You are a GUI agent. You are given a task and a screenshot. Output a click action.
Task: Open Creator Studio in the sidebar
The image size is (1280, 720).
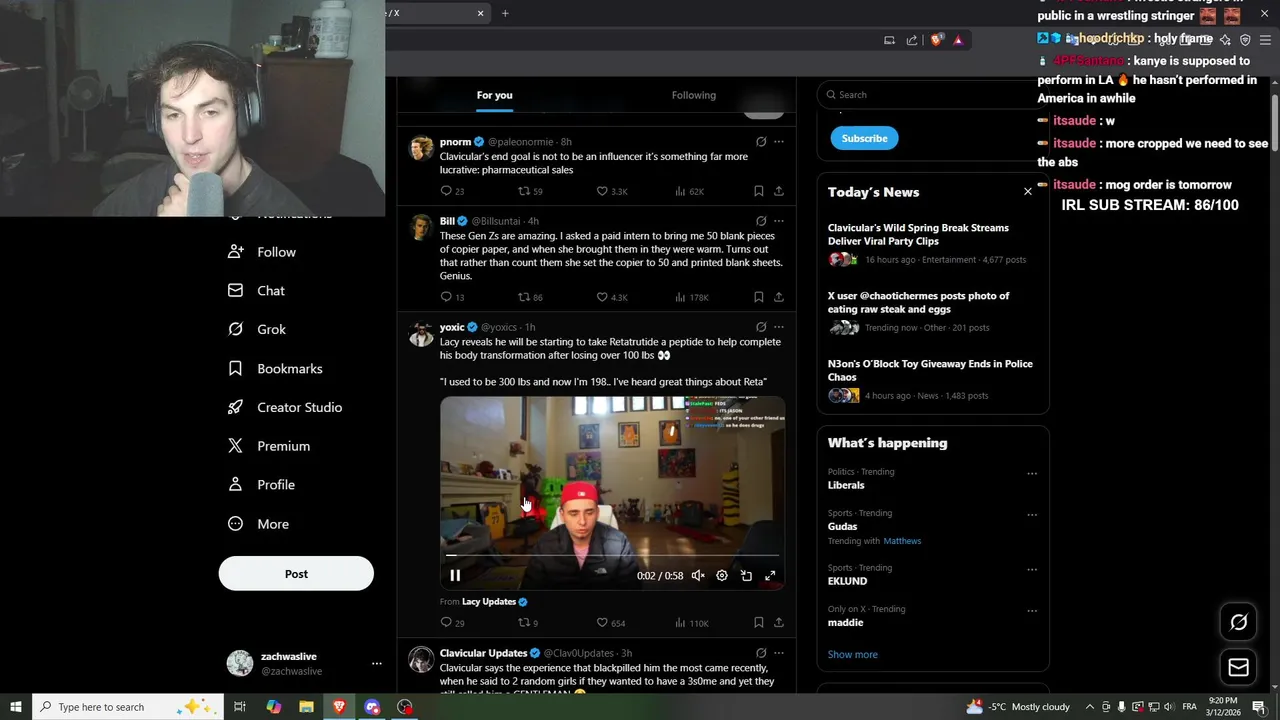tap(285, 407)
